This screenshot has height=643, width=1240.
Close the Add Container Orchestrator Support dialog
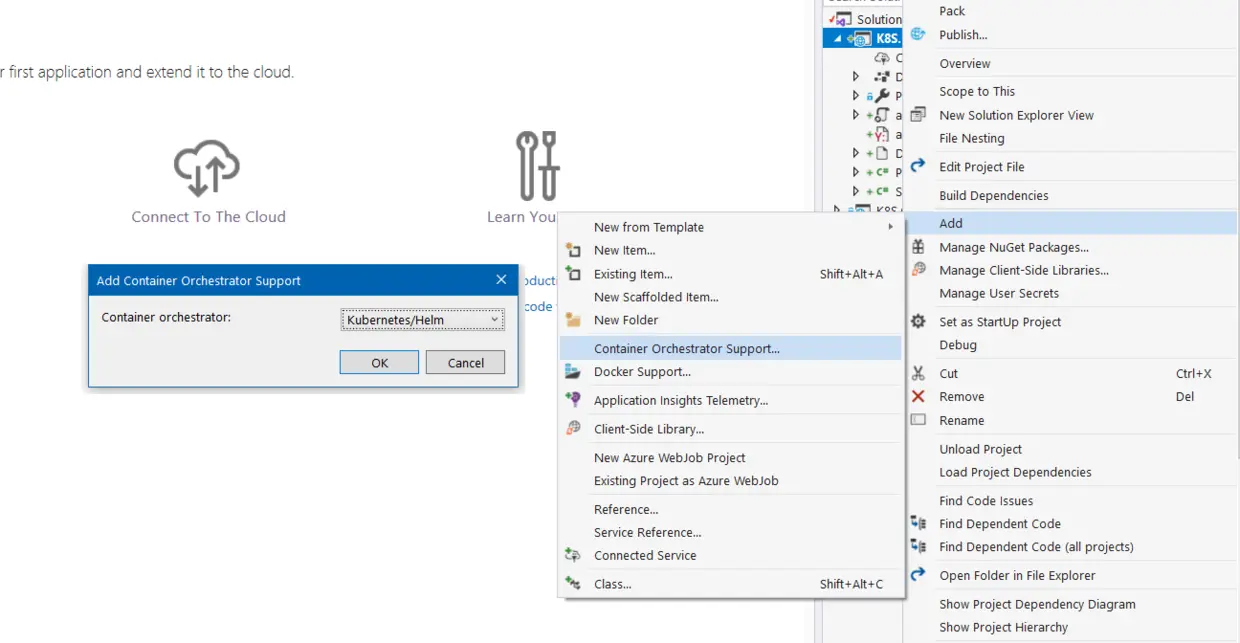click(x=501, y=280)
